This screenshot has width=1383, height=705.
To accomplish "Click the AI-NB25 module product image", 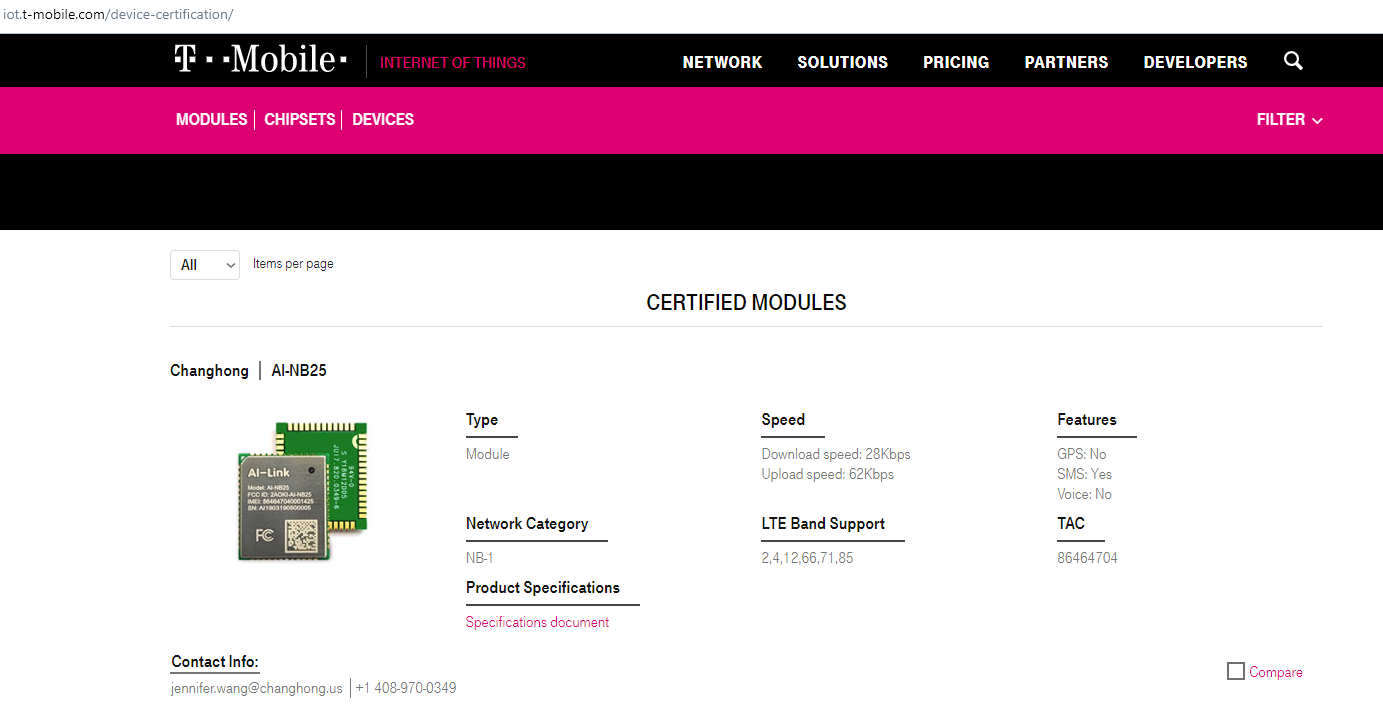I will (302, 490).
